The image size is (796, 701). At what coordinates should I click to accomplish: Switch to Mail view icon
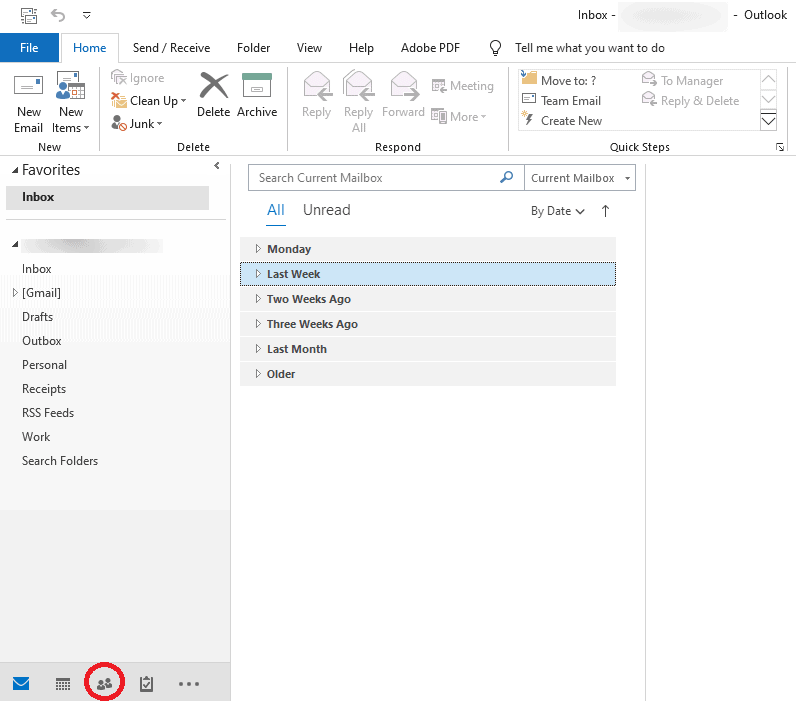point(21,684)
